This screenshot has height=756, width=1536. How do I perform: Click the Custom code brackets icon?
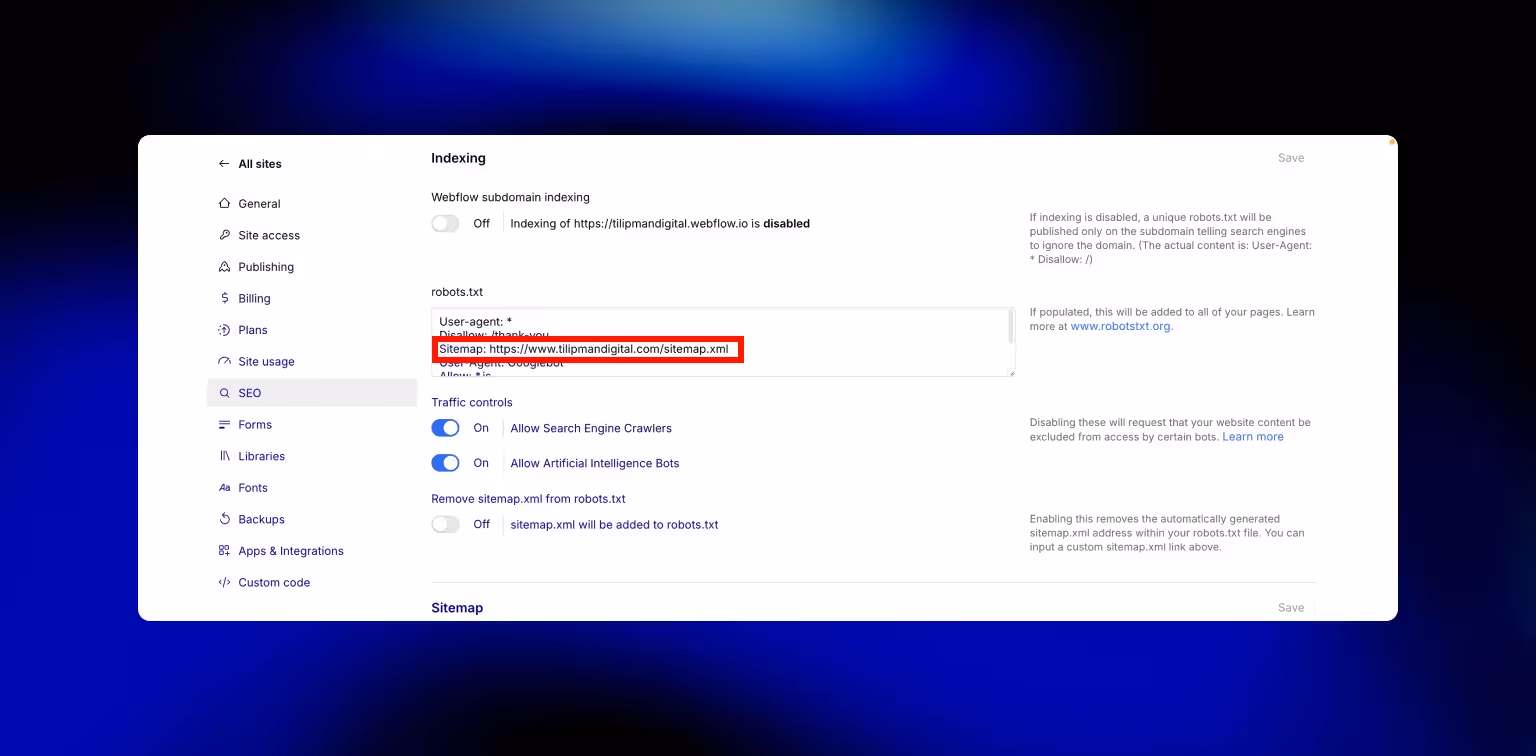point(224,583)
